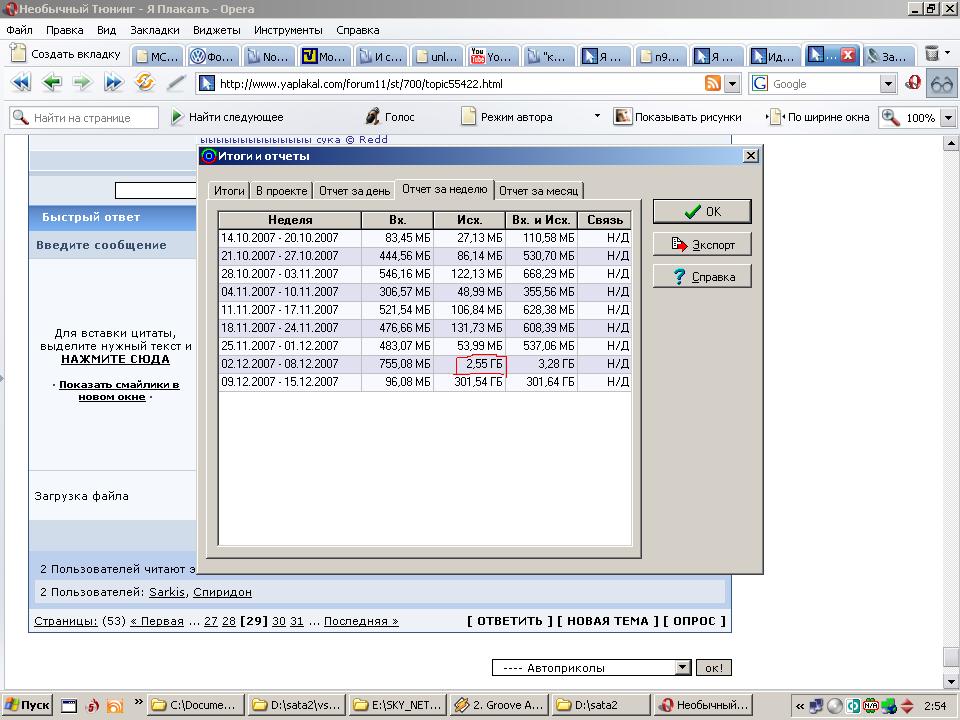This screenshot has height=720, width=960.
Task: Toggle Режим автора author mode
Action: tap(507, 117)
